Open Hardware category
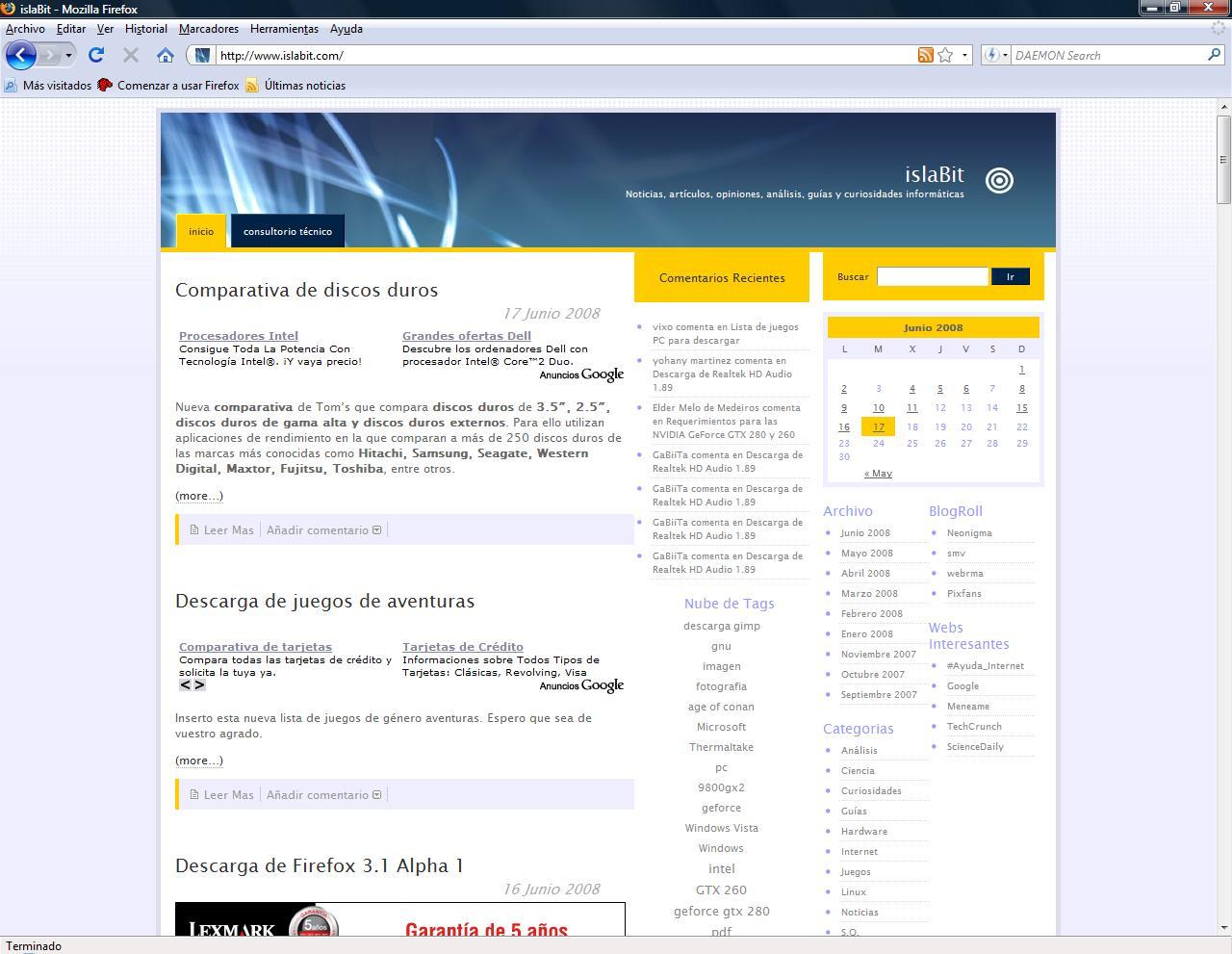The width and height of the screenshot is (1232, 954). tap(864, 831)
